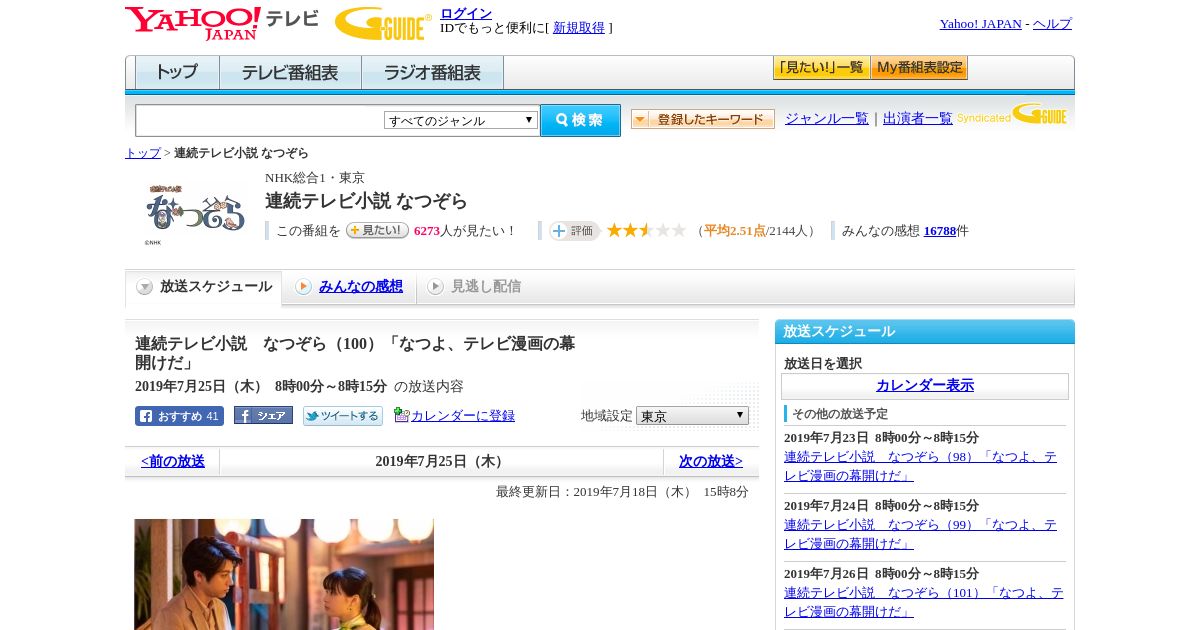Click the 見たい! plus button
This screenshot has height=630, width=1200.
point(377,230)
